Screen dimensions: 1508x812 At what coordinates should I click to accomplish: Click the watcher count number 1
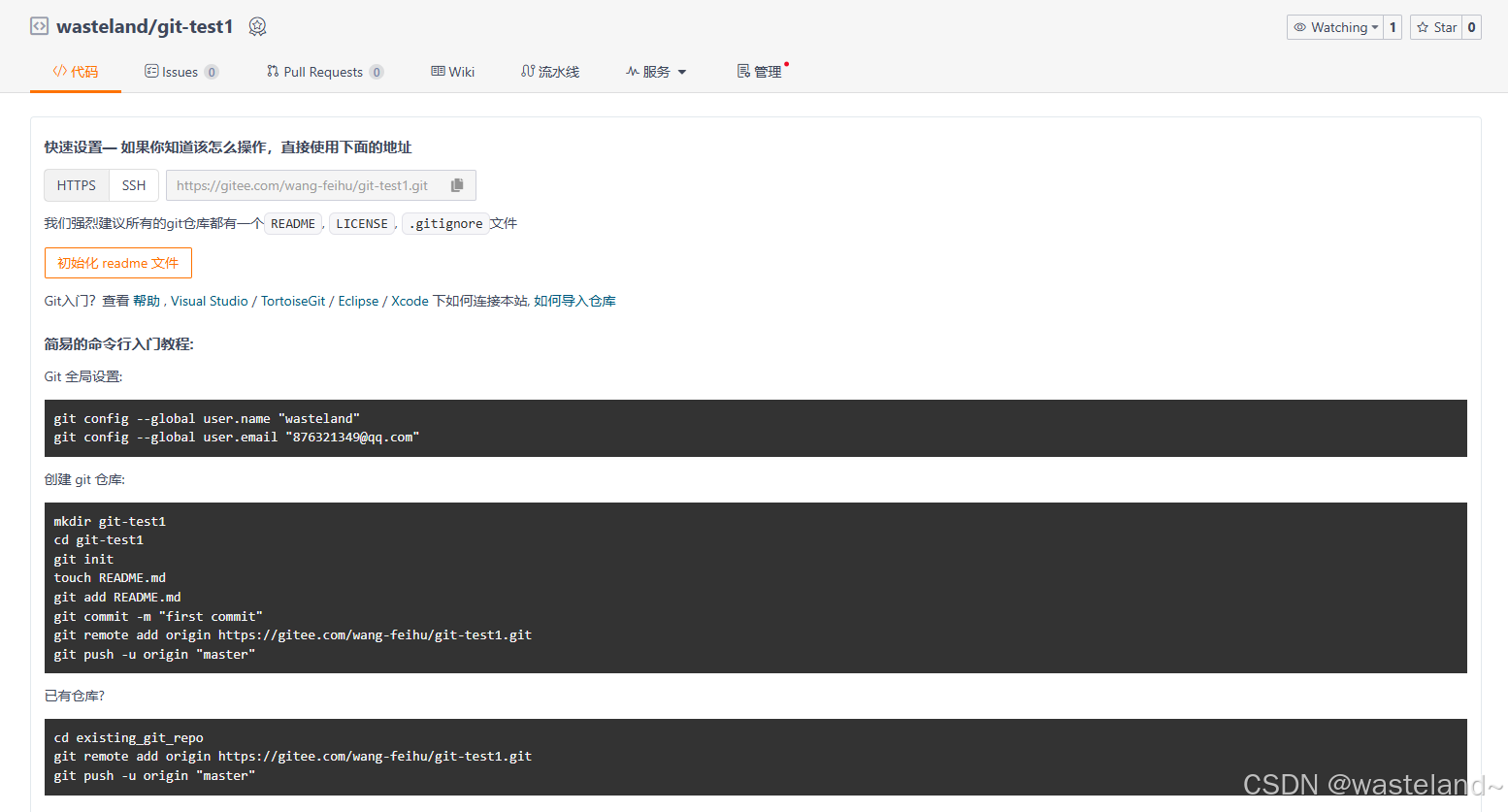pyautogui.click(x=1393, y=27)
